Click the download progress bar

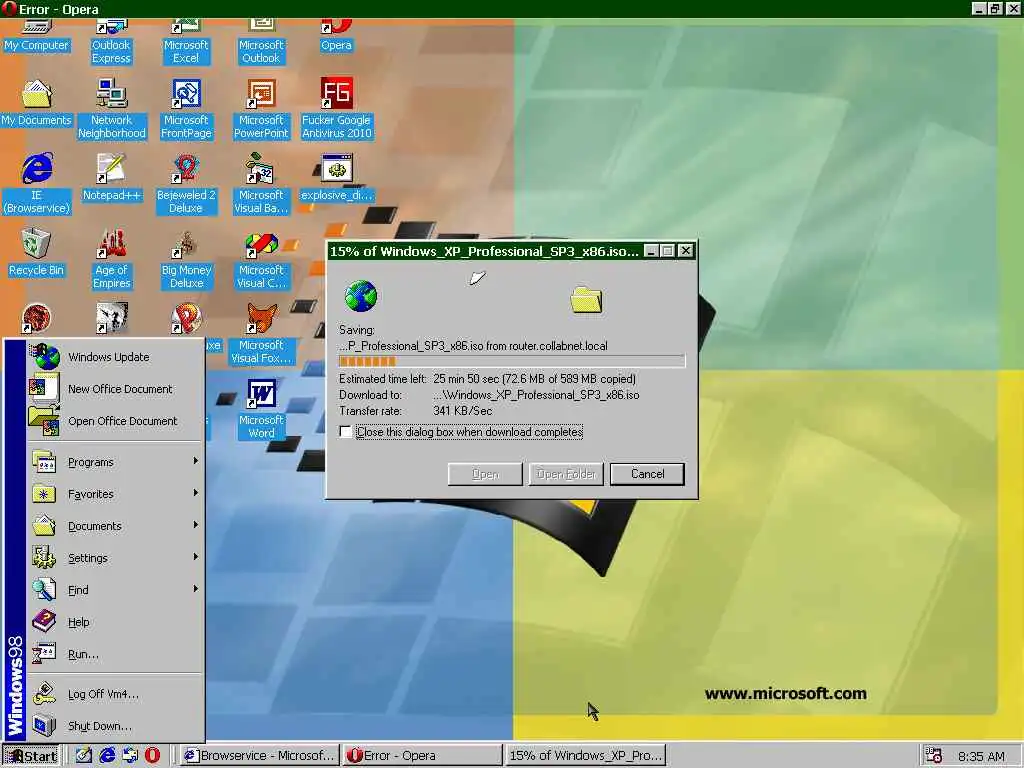[x=512, y=361]
